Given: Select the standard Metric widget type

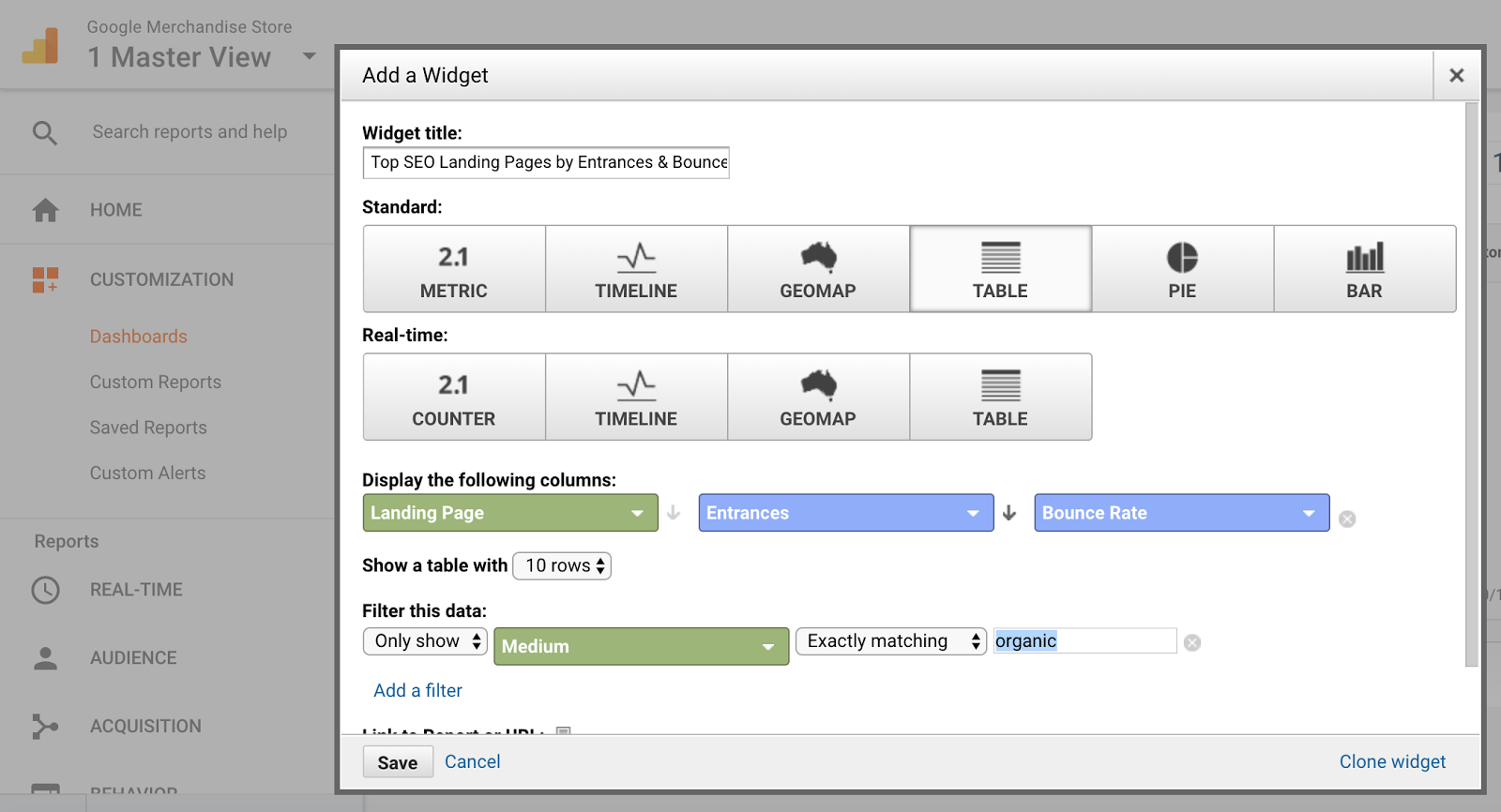Looking at the screenshot, I should point(454,269).
